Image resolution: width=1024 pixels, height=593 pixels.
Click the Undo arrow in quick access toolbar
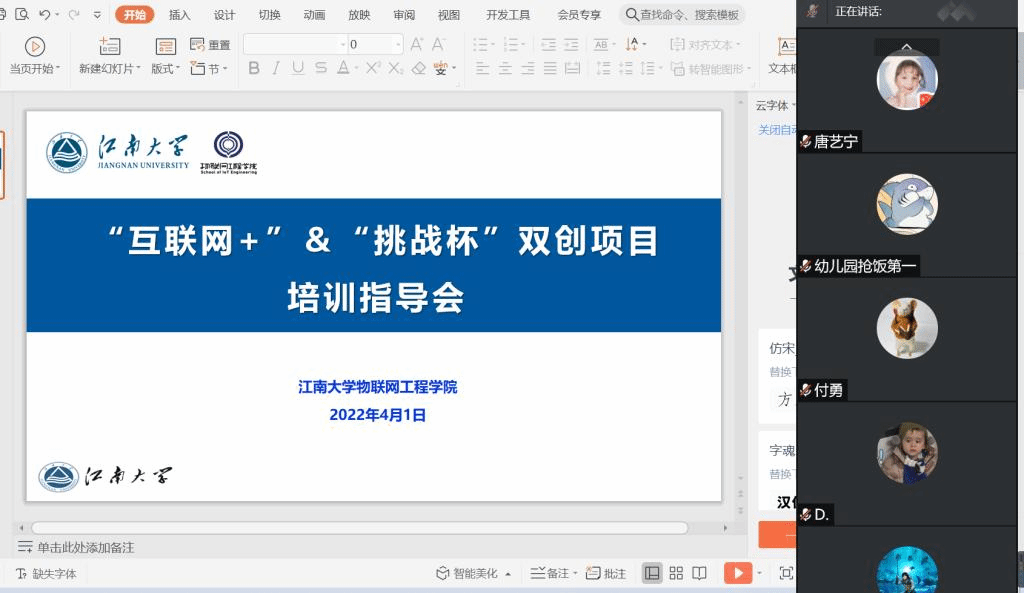[45, 15]
